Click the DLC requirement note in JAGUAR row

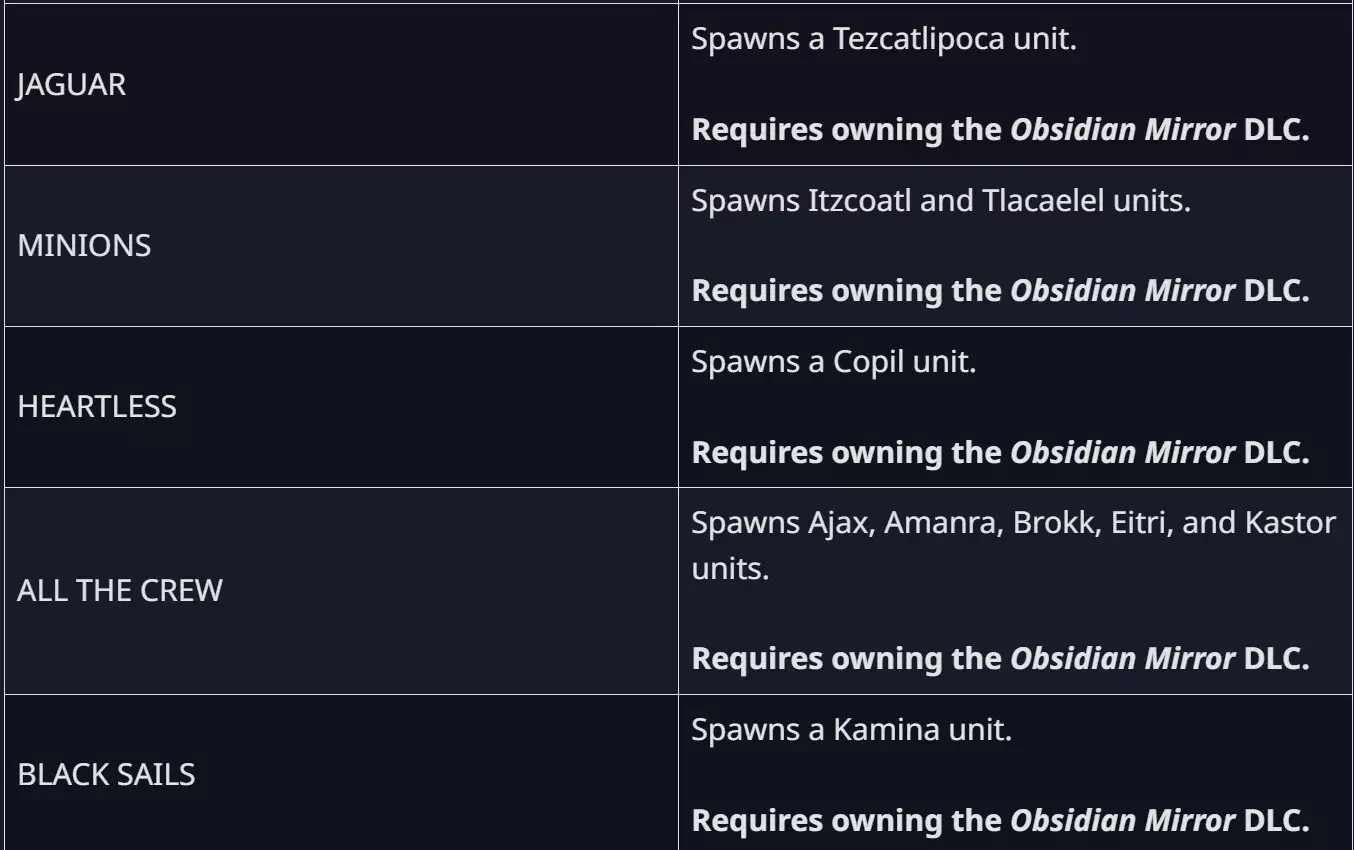click(x=1000, y=130)
